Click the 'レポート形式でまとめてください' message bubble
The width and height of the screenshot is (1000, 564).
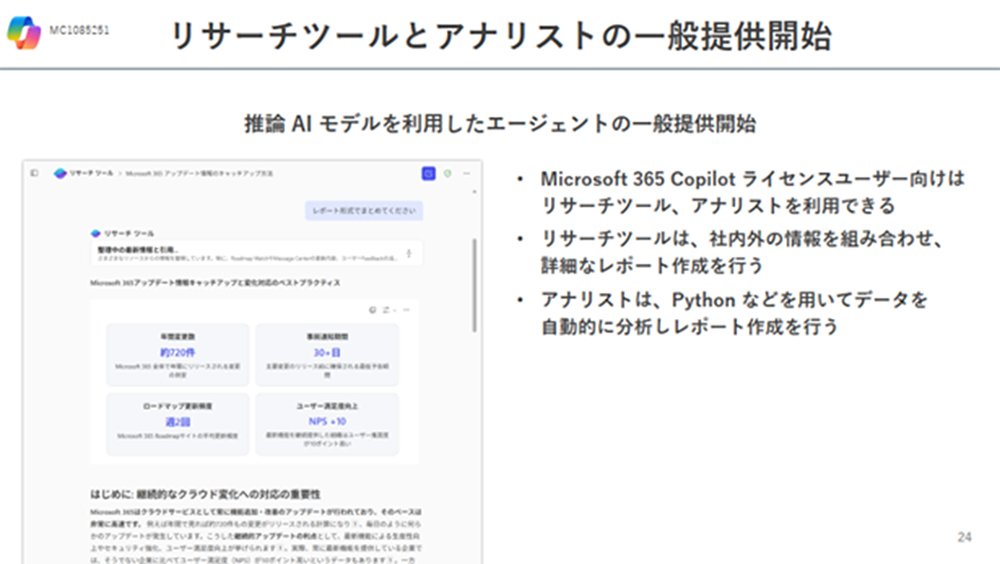click(x=364, y=211)
